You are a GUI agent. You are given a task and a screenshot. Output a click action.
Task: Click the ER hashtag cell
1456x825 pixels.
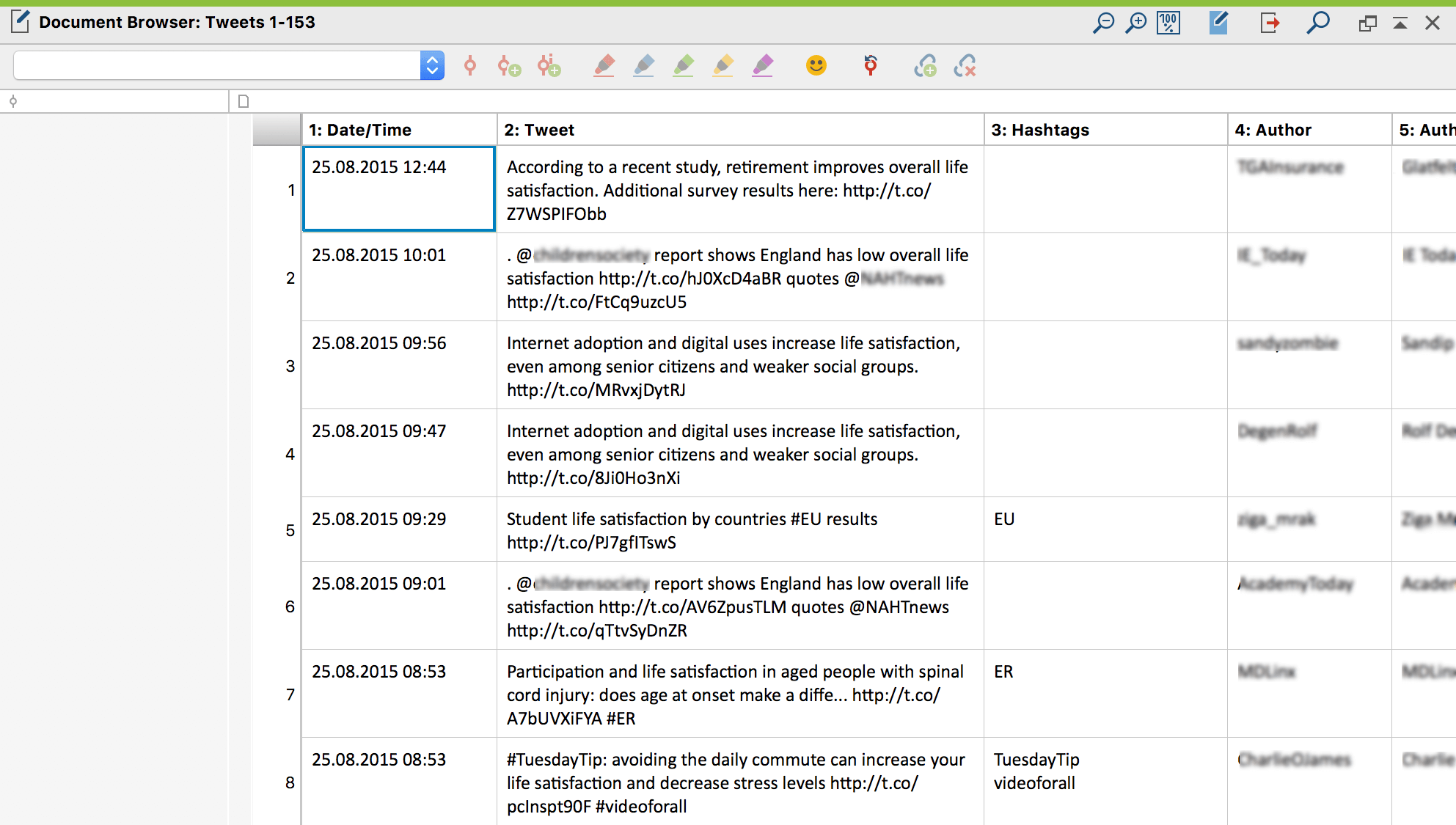pos(1105,694)
